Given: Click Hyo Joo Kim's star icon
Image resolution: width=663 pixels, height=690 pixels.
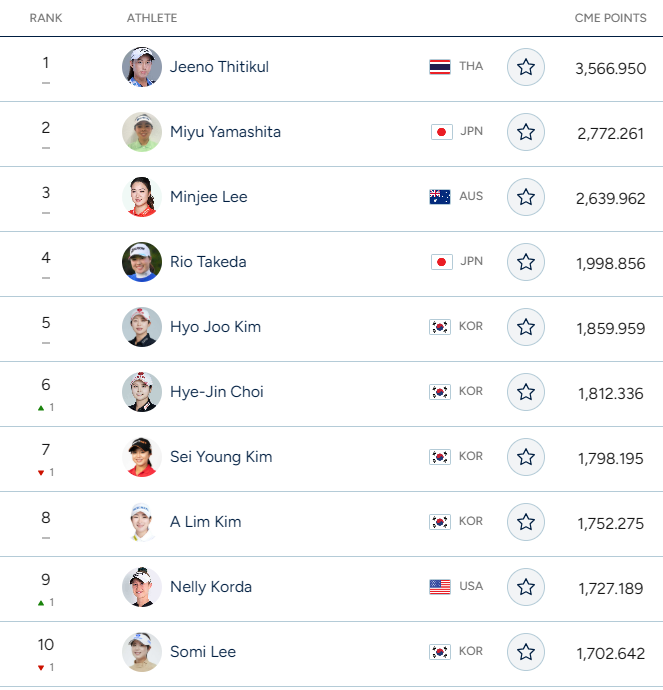Looking at the screenshot, I should pyautogui.click(x=526, y=328).
